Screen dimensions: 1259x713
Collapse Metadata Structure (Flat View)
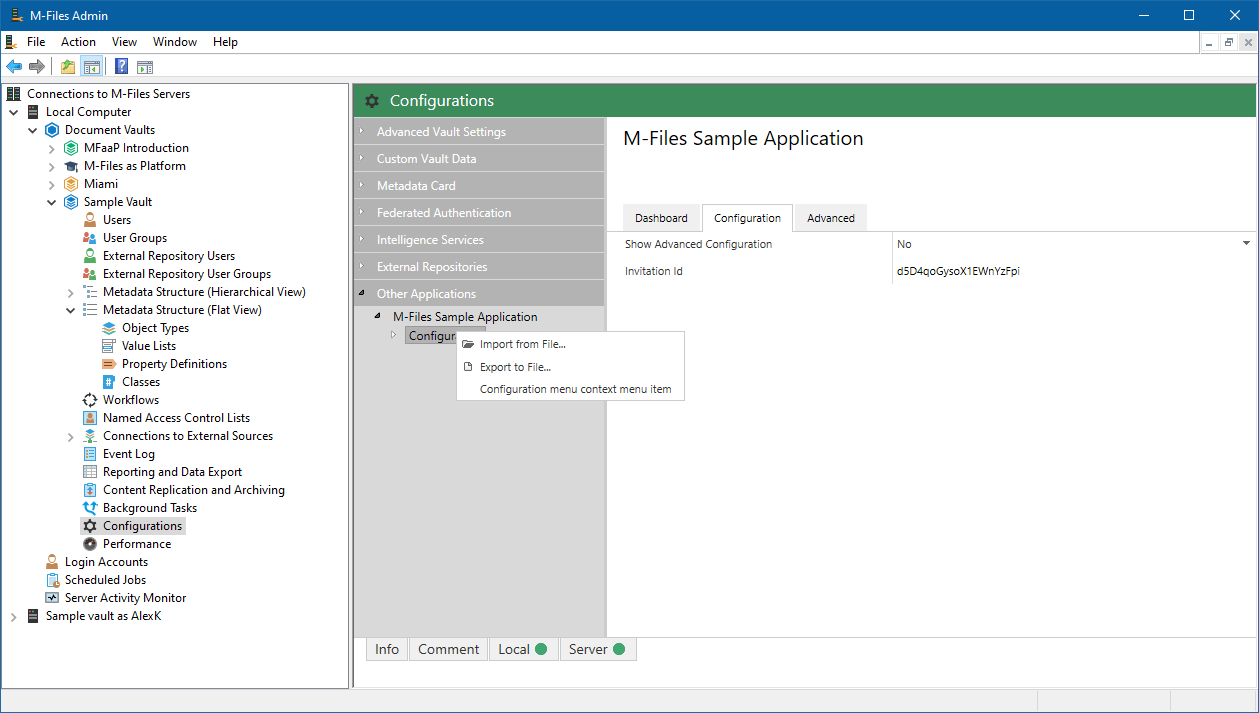(x=71, y=310)
